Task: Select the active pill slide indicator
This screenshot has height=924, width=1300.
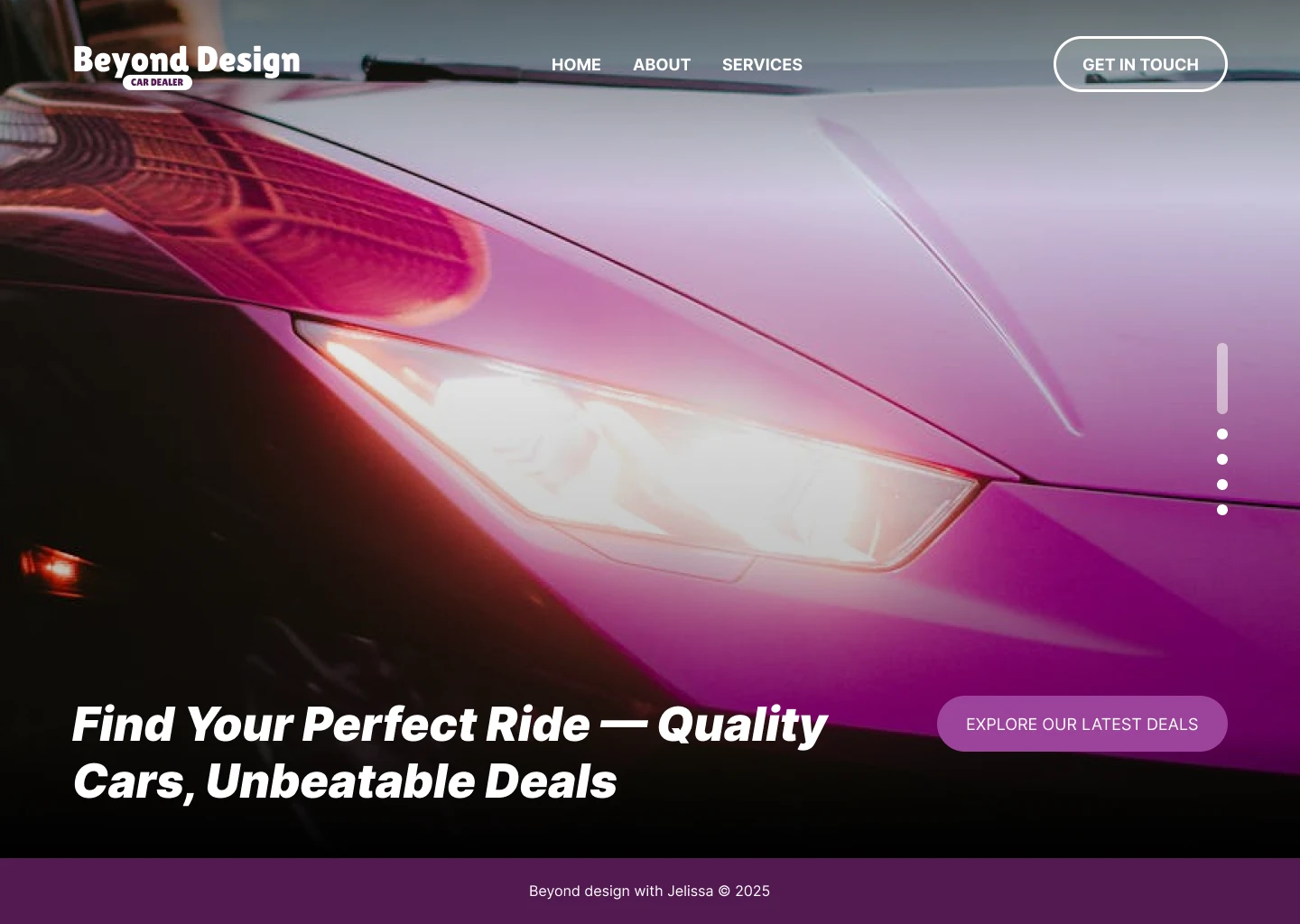Action: tap(1222, 378)
